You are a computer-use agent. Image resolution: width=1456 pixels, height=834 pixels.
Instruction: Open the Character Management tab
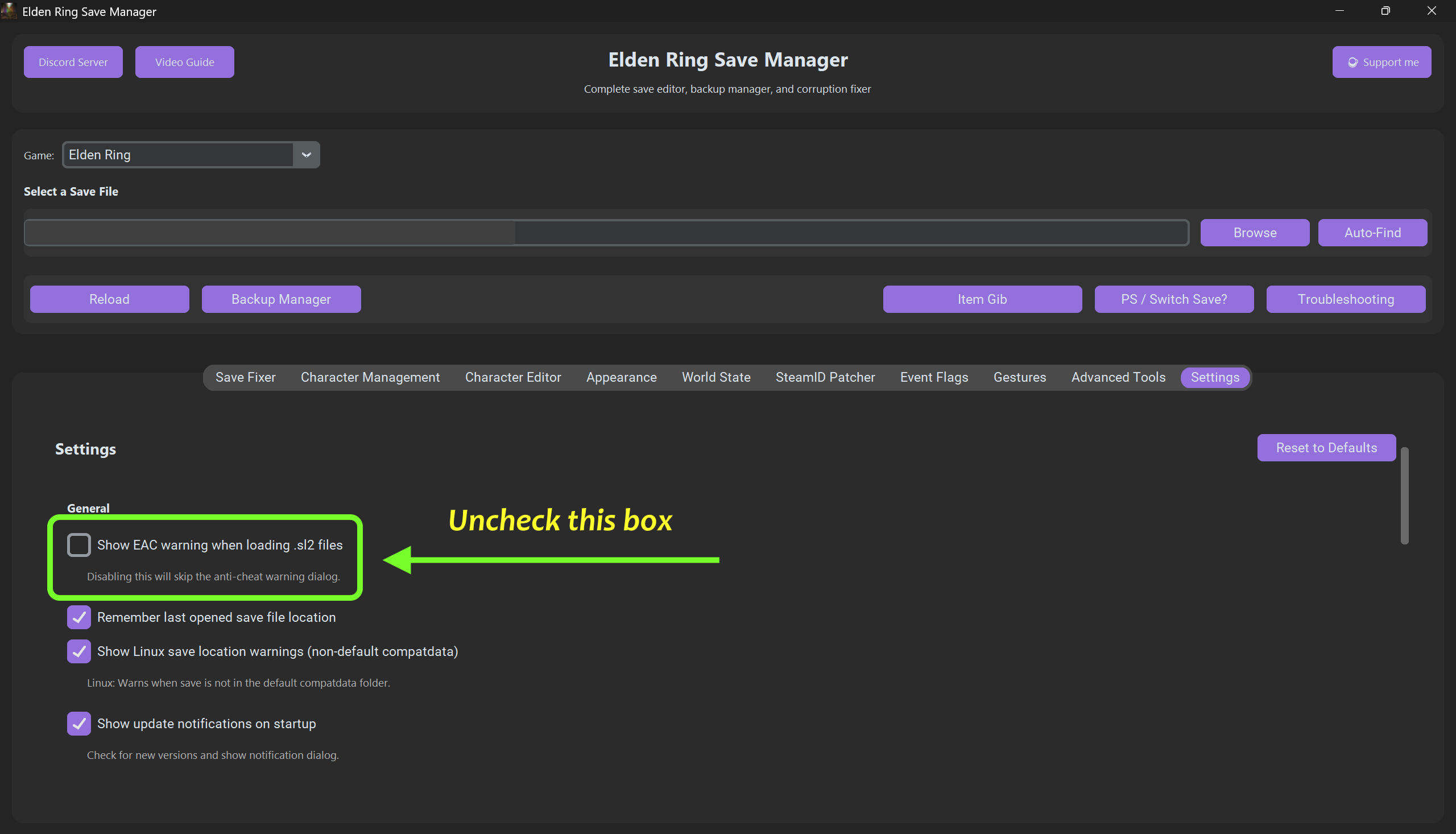[x=370, y=378]
